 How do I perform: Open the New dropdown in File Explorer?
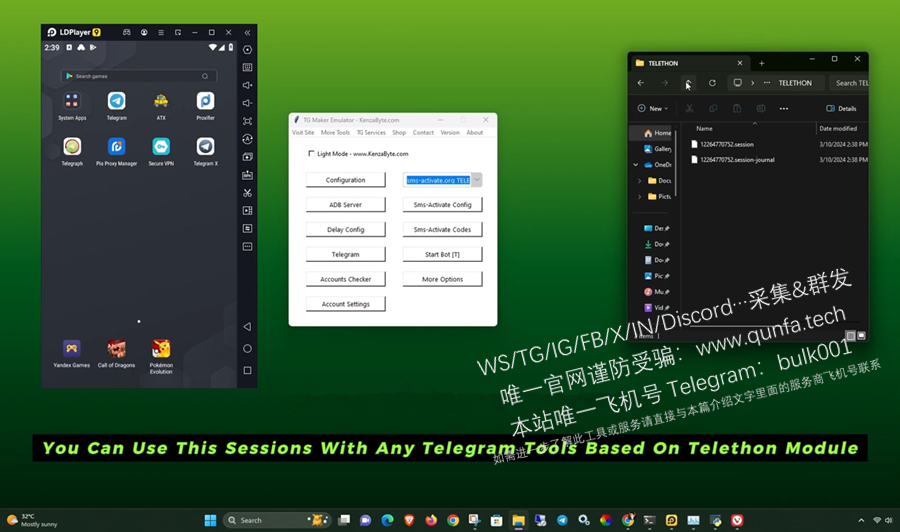tap(653, 108)
